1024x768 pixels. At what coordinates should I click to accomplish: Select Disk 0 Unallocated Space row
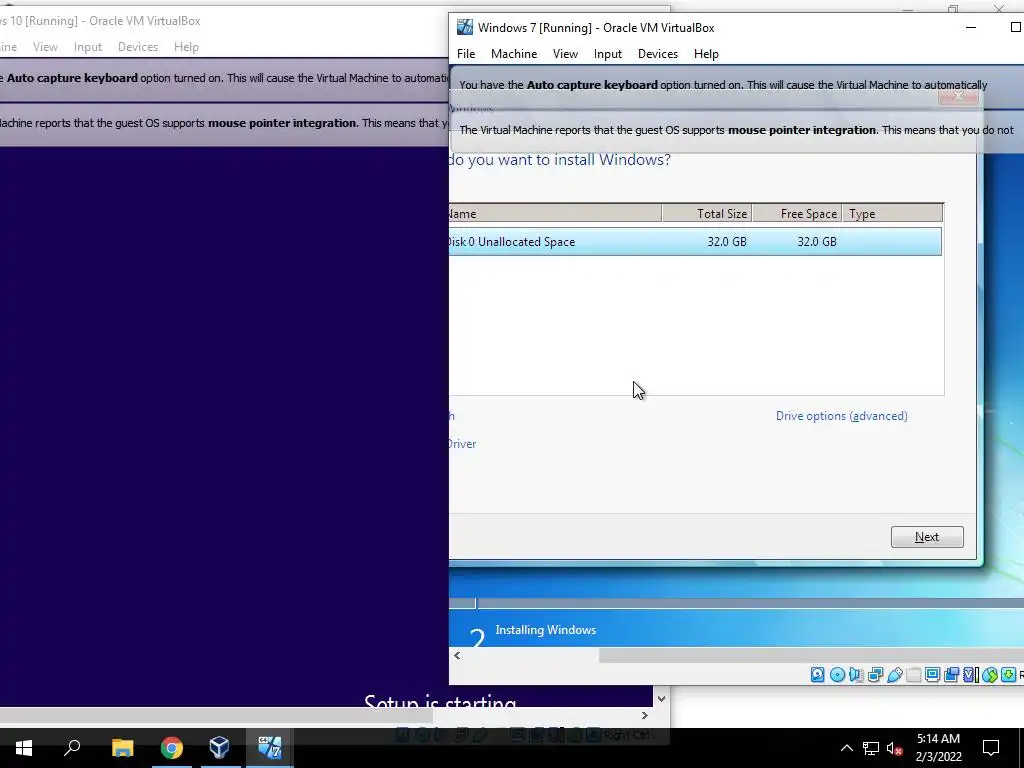[x=696, y=242]
